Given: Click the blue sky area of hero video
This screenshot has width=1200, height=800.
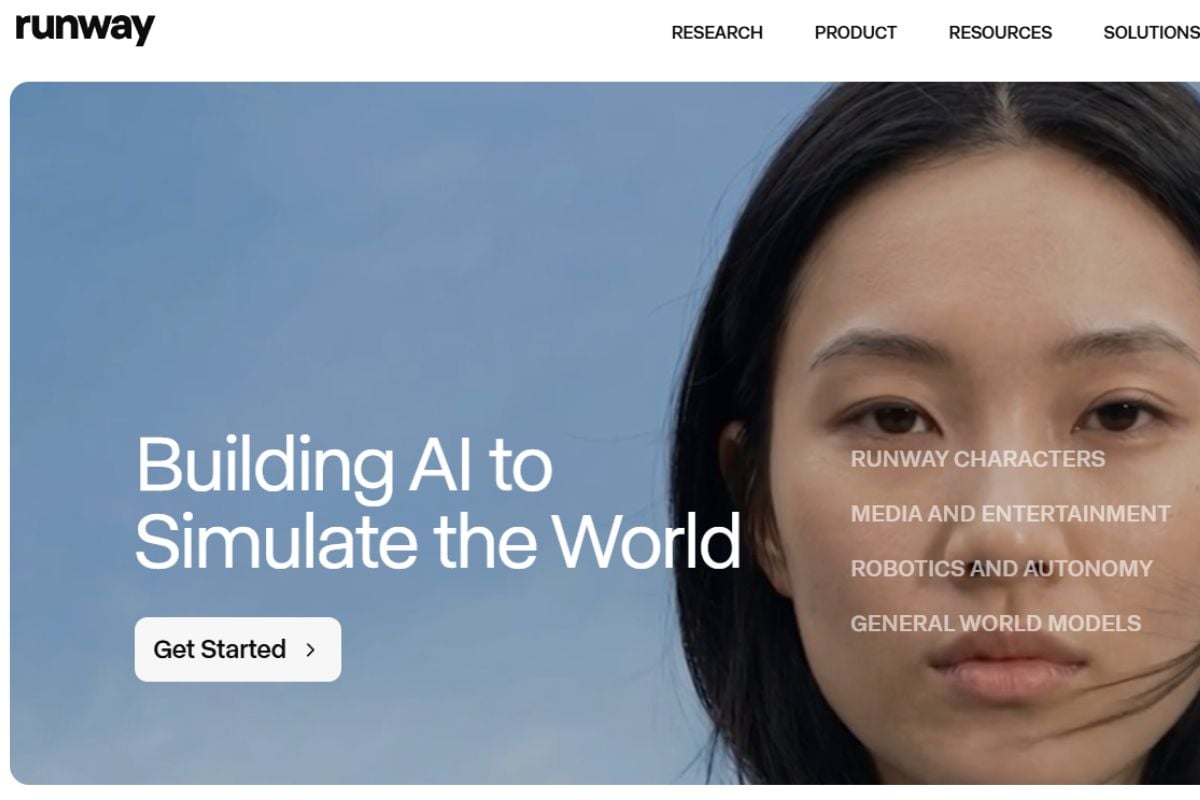Looking at the screenshot, I should coord(350,250).
